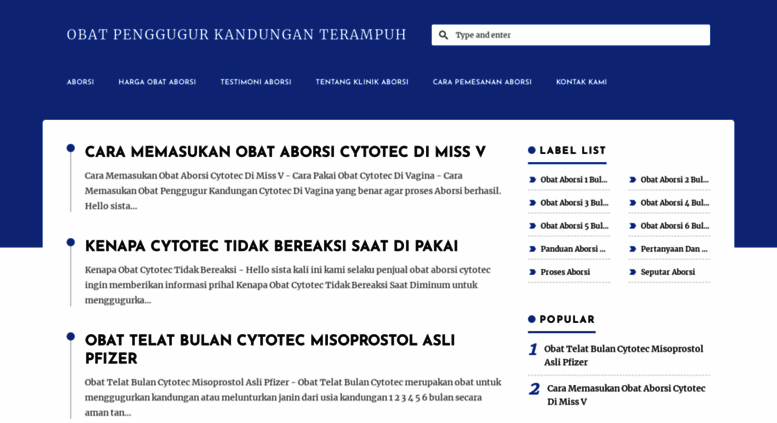Click excerpt text 'Hello sista...' of first post
Screen dimensions: 777x423
pos(111,206)
